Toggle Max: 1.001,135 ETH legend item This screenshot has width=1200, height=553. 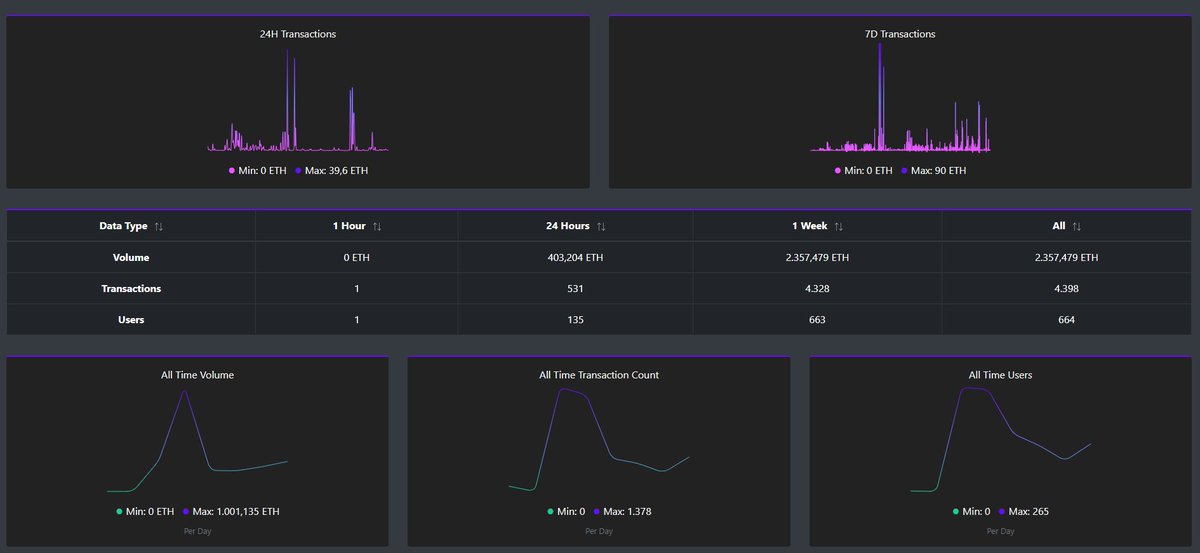231,512
